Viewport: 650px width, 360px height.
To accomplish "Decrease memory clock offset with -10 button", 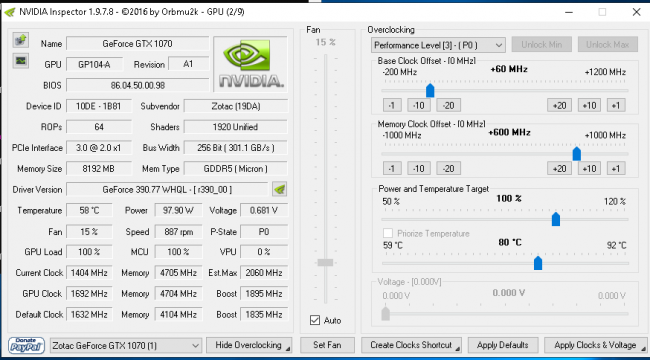I will point(419,168).
